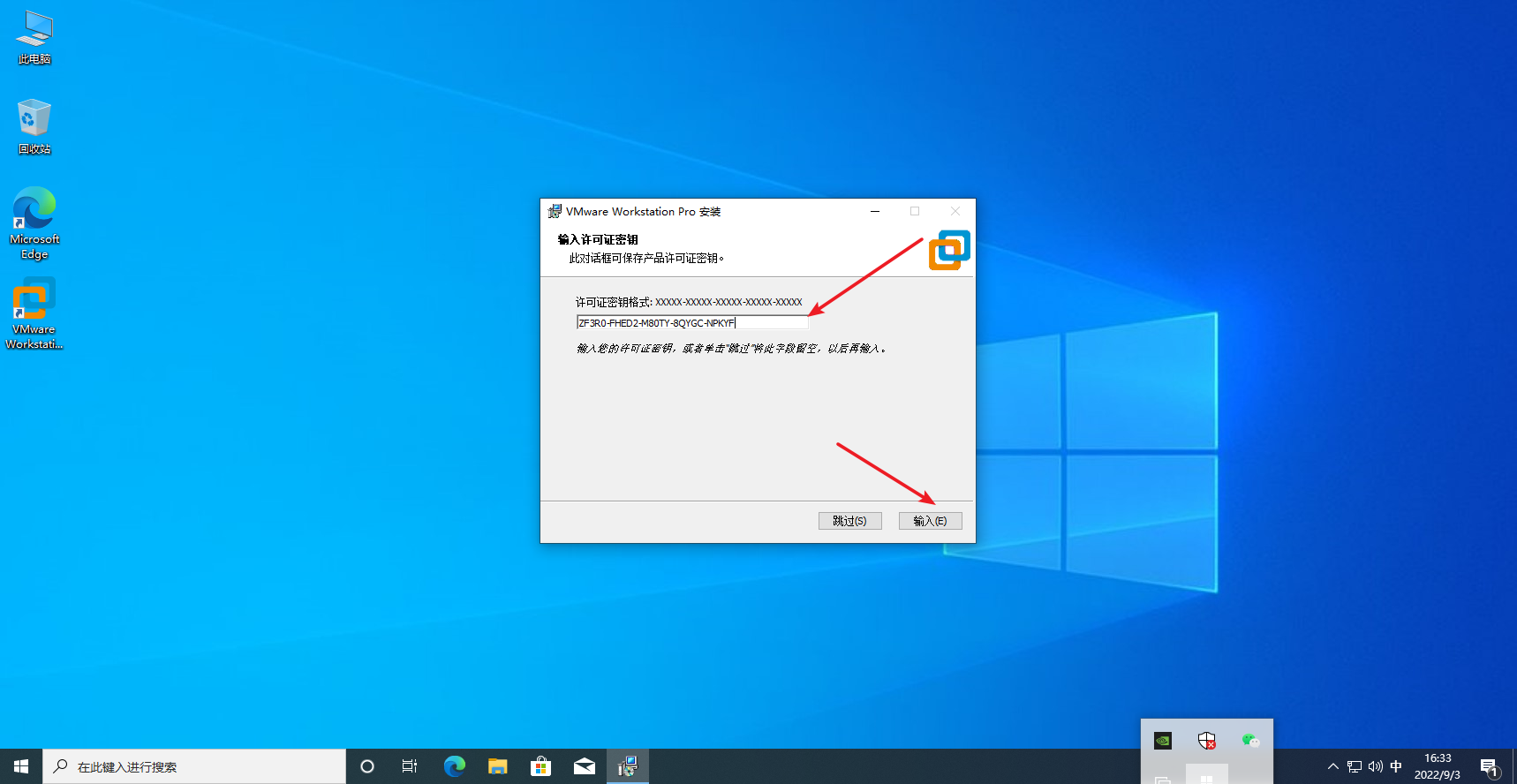The image size is (1517, 784).
Task: Select the 回收站 recycle bin icon
Action: [34, 126]
